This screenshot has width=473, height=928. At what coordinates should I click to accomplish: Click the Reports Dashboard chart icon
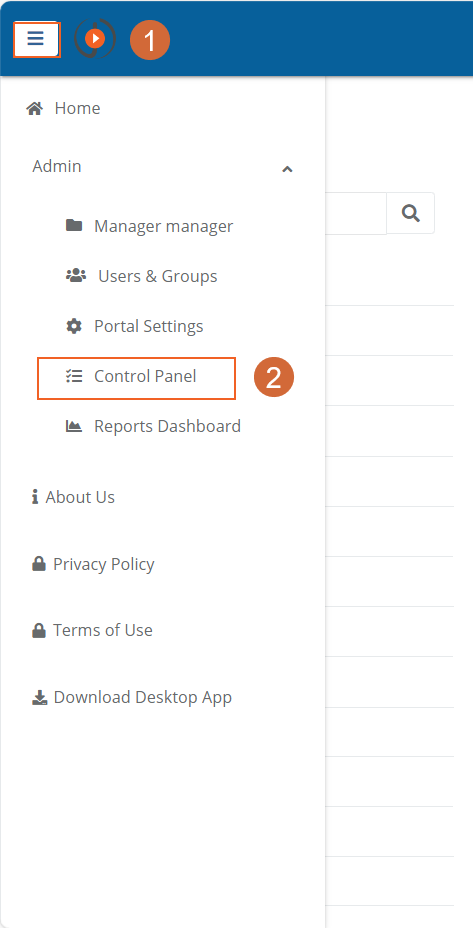tap(74, 426)
